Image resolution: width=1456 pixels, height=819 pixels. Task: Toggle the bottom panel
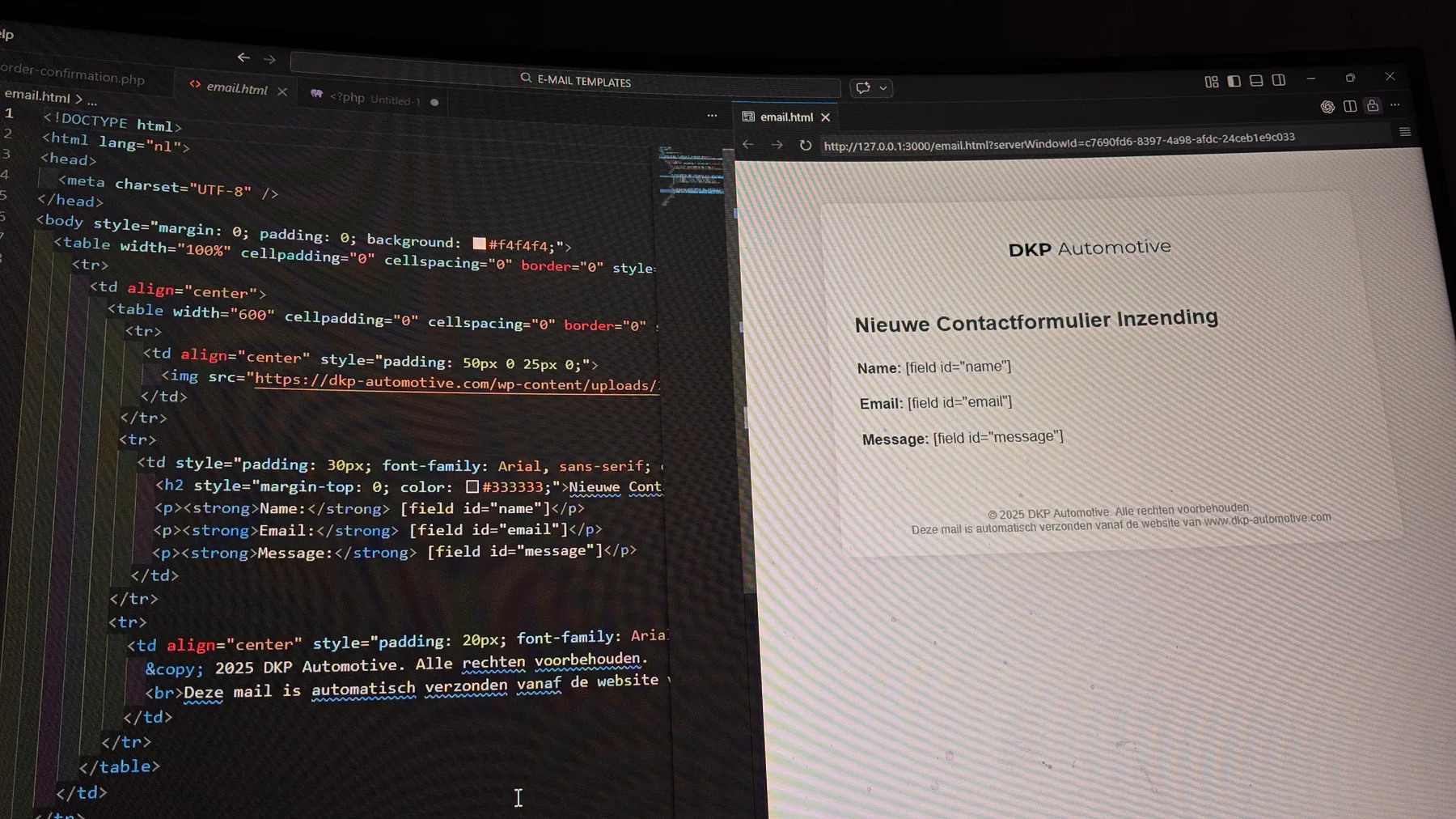coord(1256,80)
